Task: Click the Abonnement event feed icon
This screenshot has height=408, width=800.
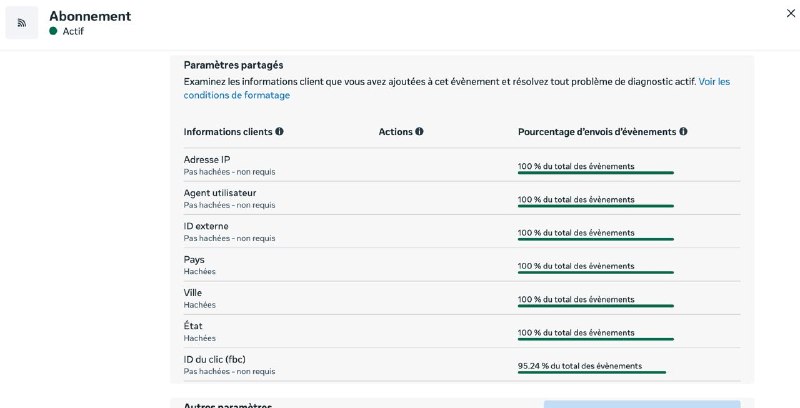Action: click(21, 22)
